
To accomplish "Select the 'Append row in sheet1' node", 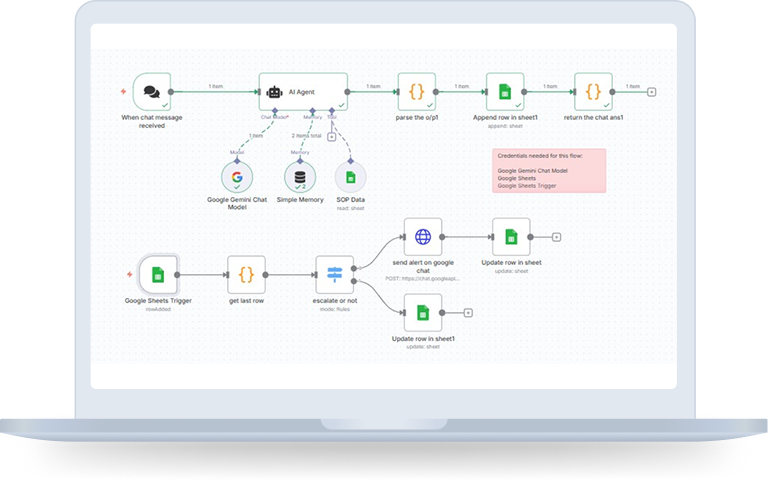I will point(505,91).
